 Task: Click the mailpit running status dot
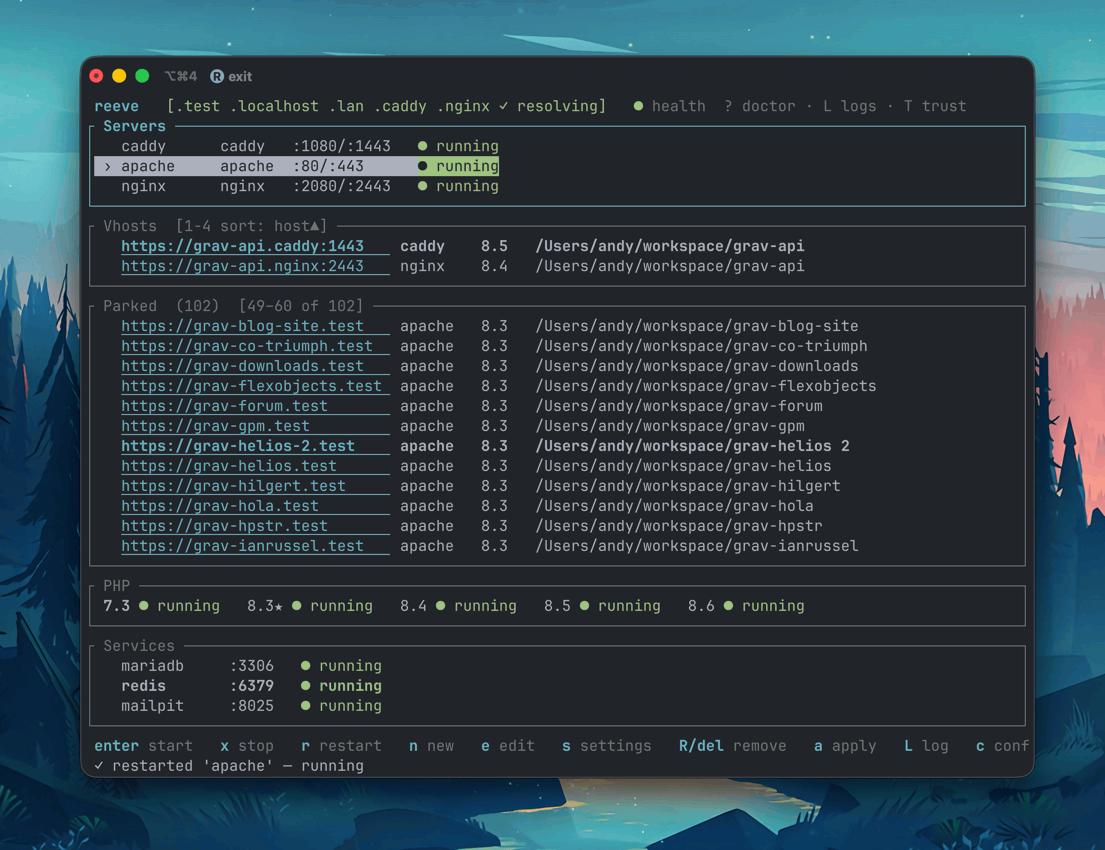pos(305,706)
